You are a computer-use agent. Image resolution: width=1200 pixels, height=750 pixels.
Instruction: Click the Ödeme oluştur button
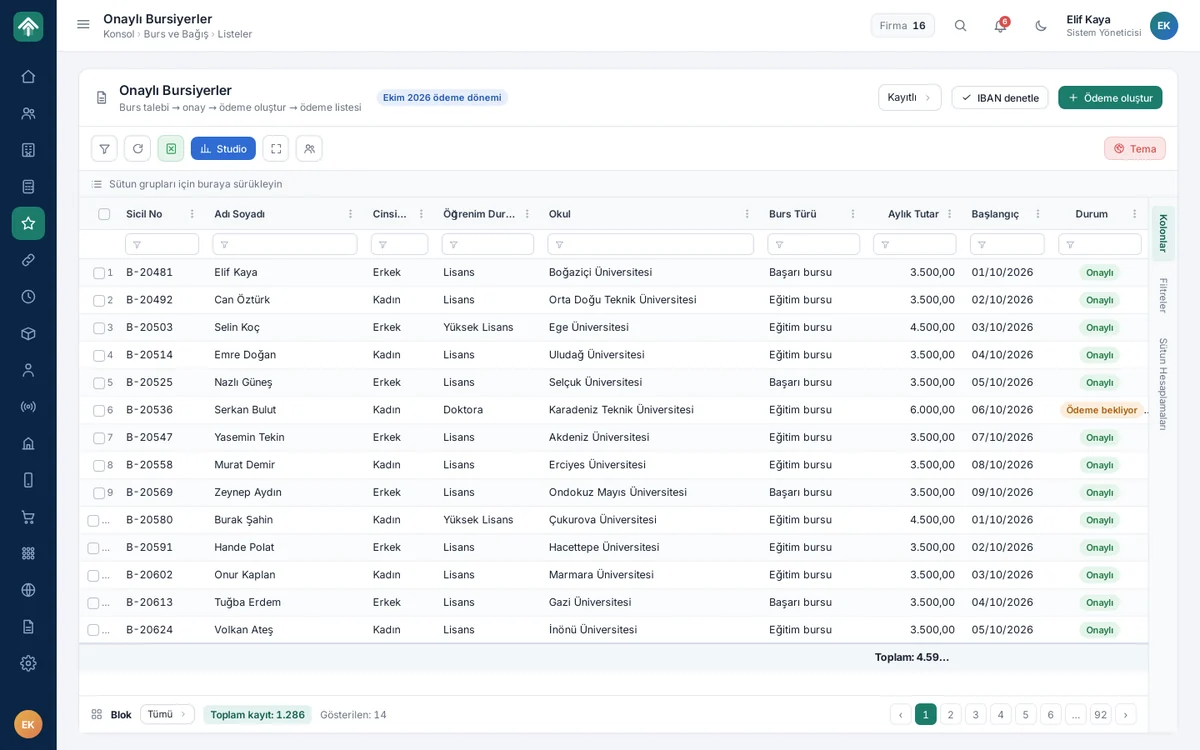click(1110, 98)
